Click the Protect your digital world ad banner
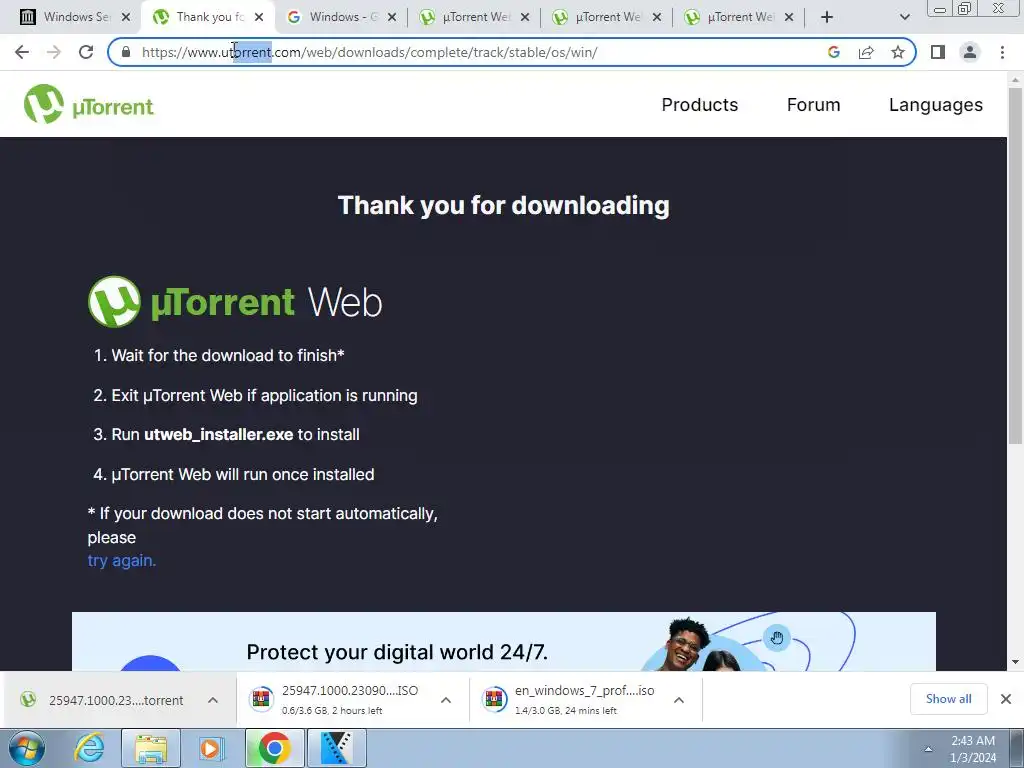The image size is (1024, 768). pos(504,641)
